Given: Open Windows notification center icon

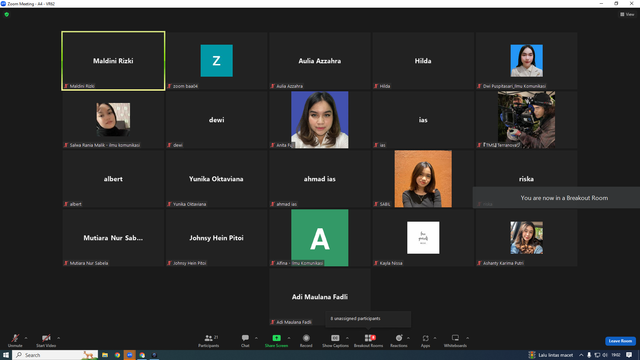Looking at the screenshot, I should 629,355.
